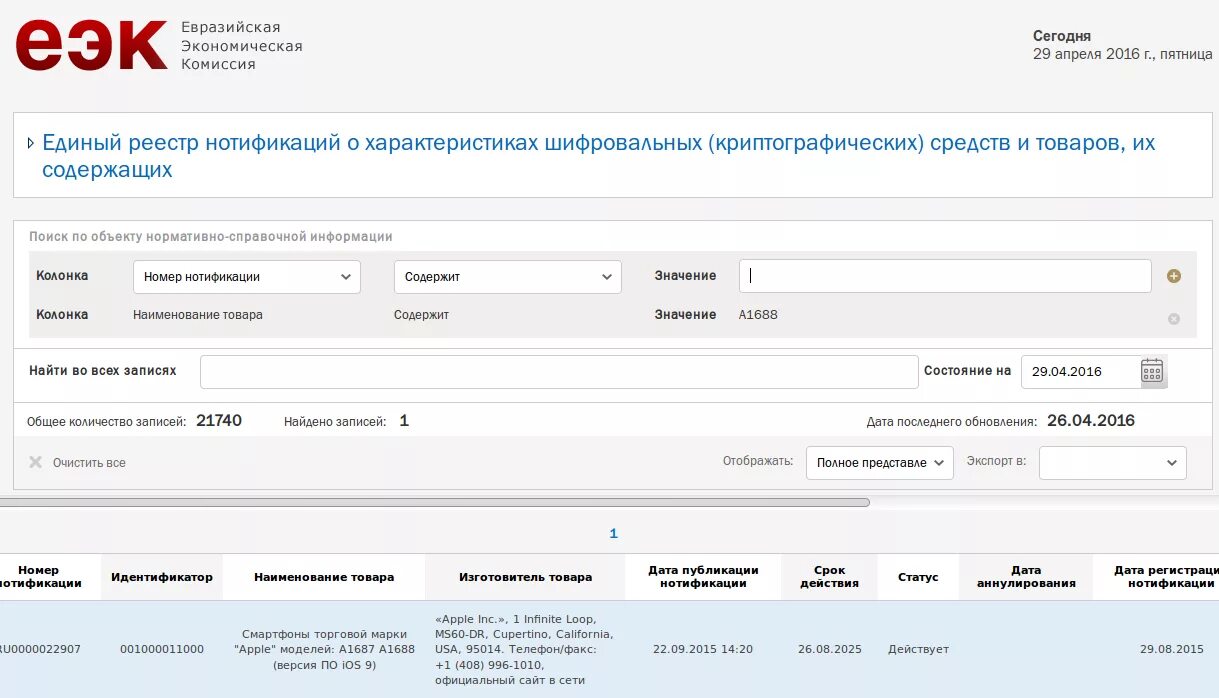Click the horizontal scrollbar thumb
1219x698 pixels.
click(435, 502)
